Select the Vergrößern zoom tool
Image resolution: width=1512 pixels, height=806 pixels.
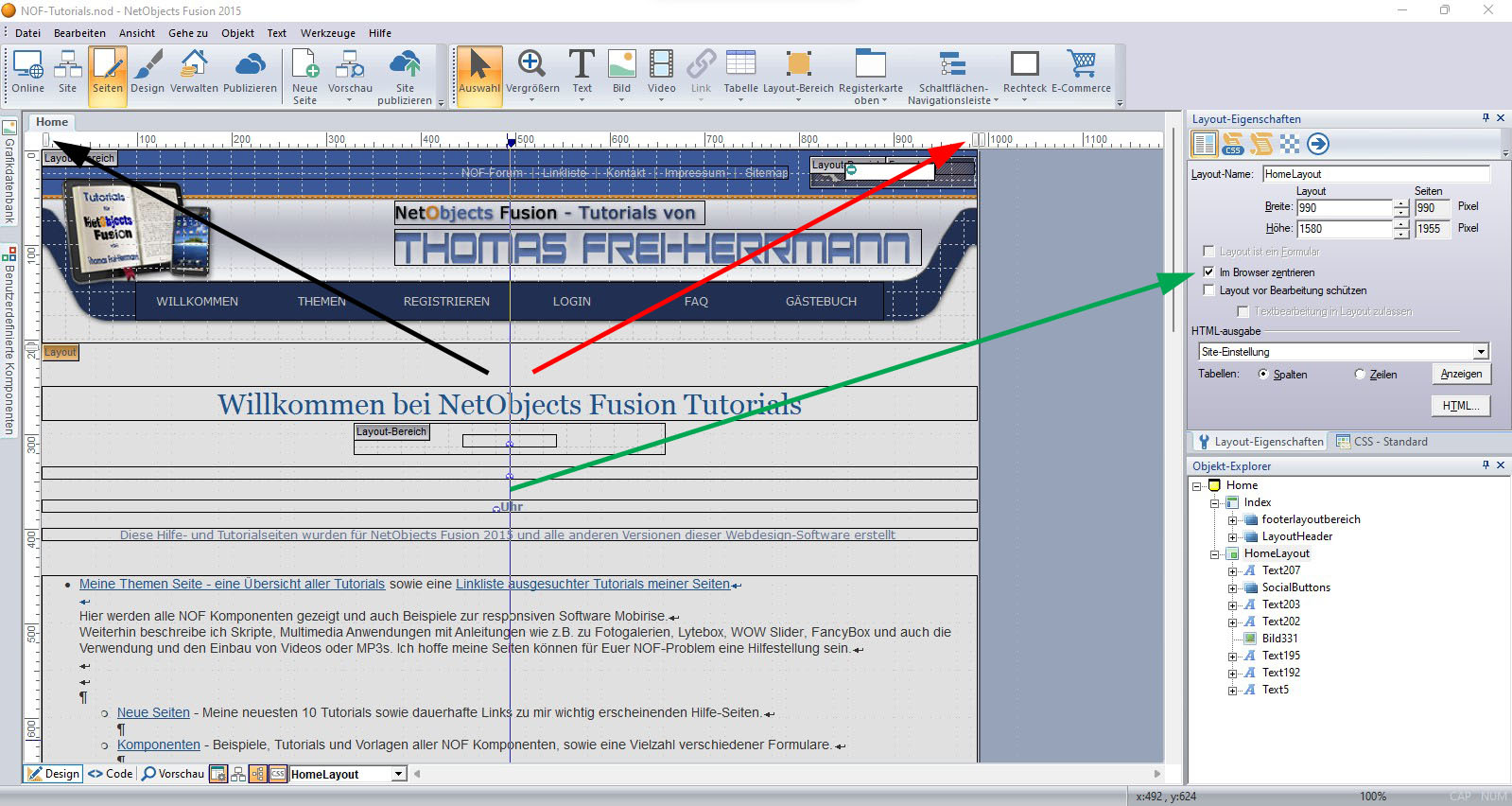click(x=531, y=73)
